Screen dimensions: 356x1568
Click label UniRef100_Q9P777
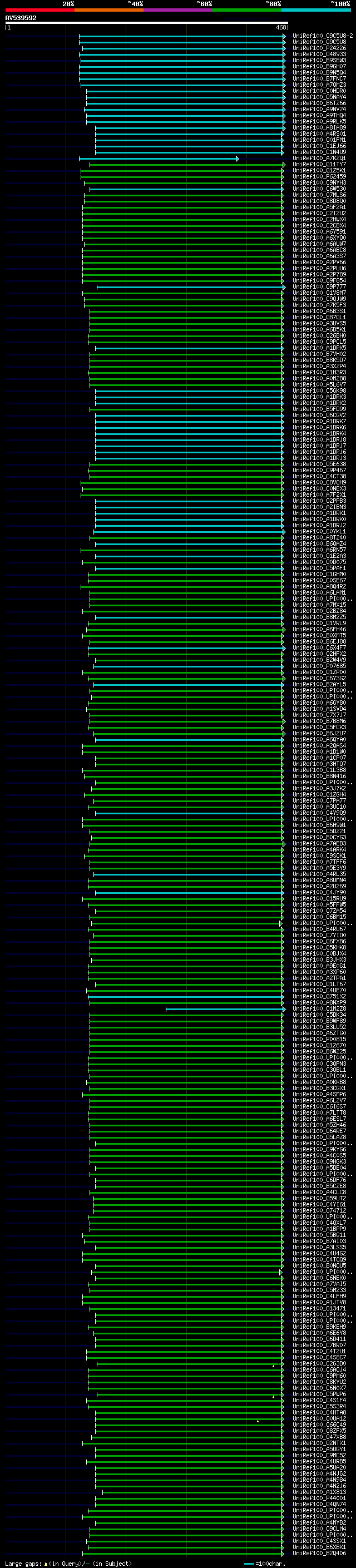pos(319,286)
